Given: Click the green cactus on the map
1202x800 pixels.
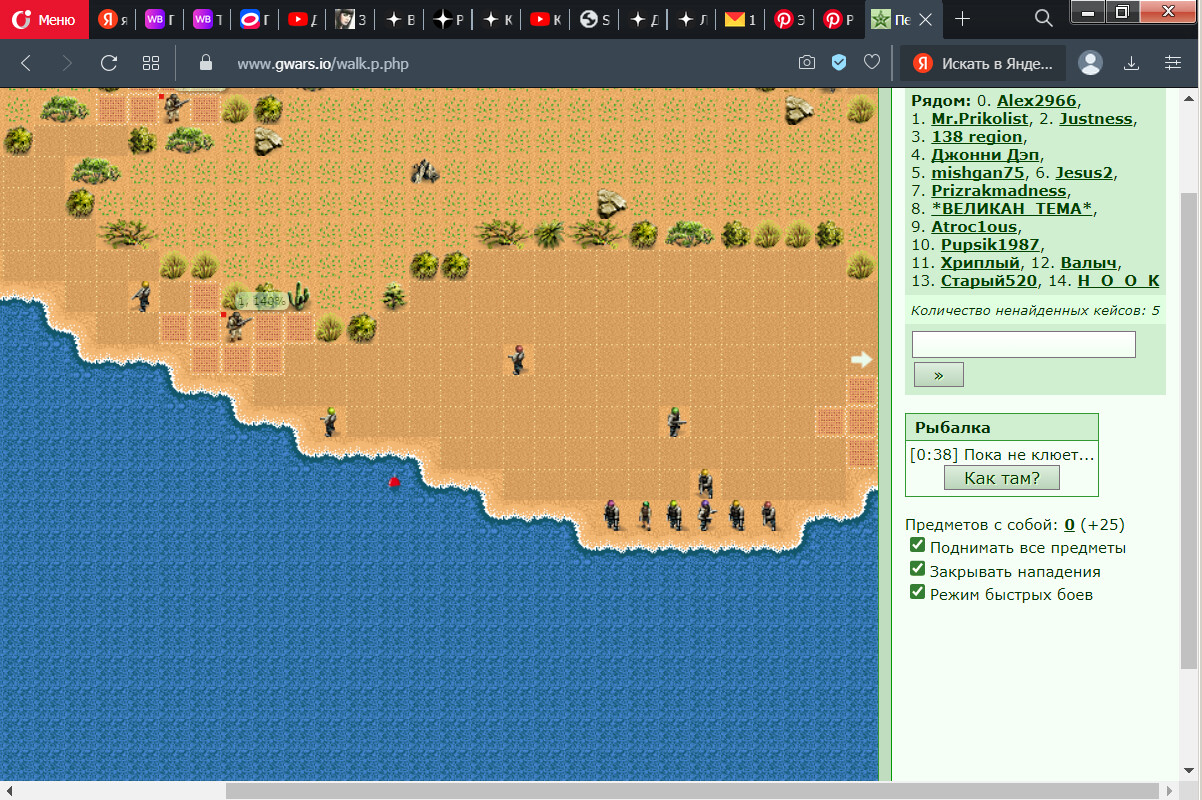Looking at the screenshot, I should tap(300, 296).
